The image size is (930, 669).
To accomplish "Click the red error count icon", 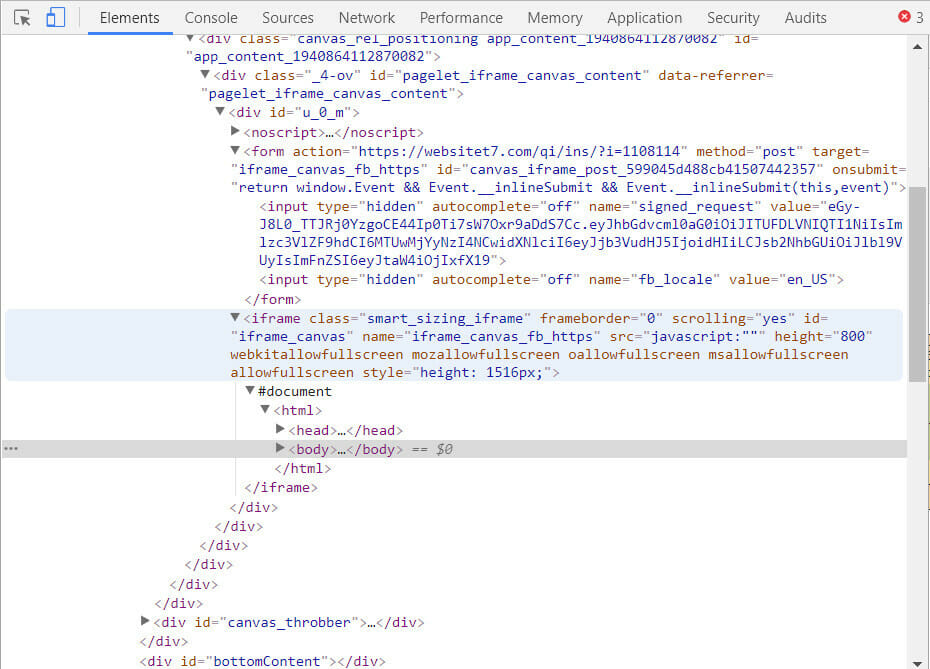I will point(904,17).
